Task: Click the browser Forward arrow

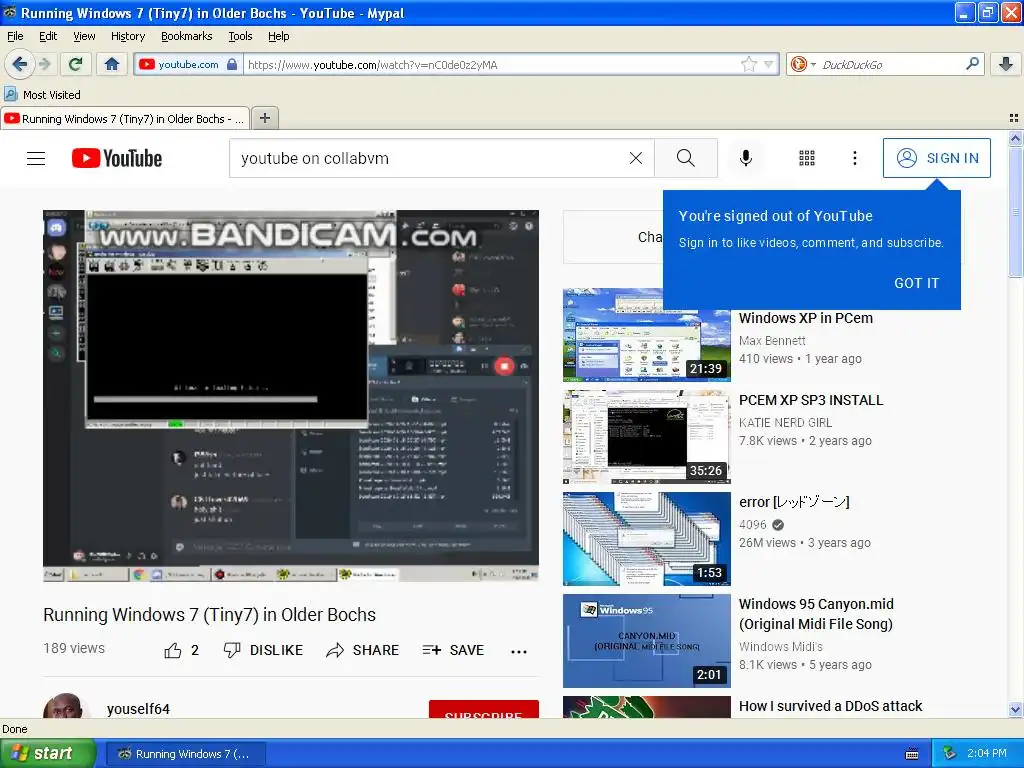Action: 45,64
